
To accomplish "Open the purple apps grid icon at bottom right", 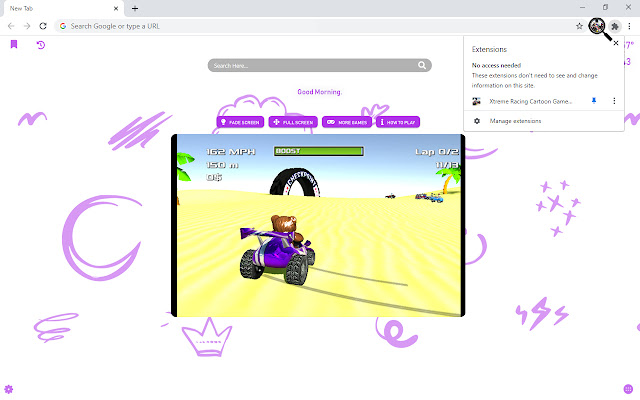I will 628,389.
